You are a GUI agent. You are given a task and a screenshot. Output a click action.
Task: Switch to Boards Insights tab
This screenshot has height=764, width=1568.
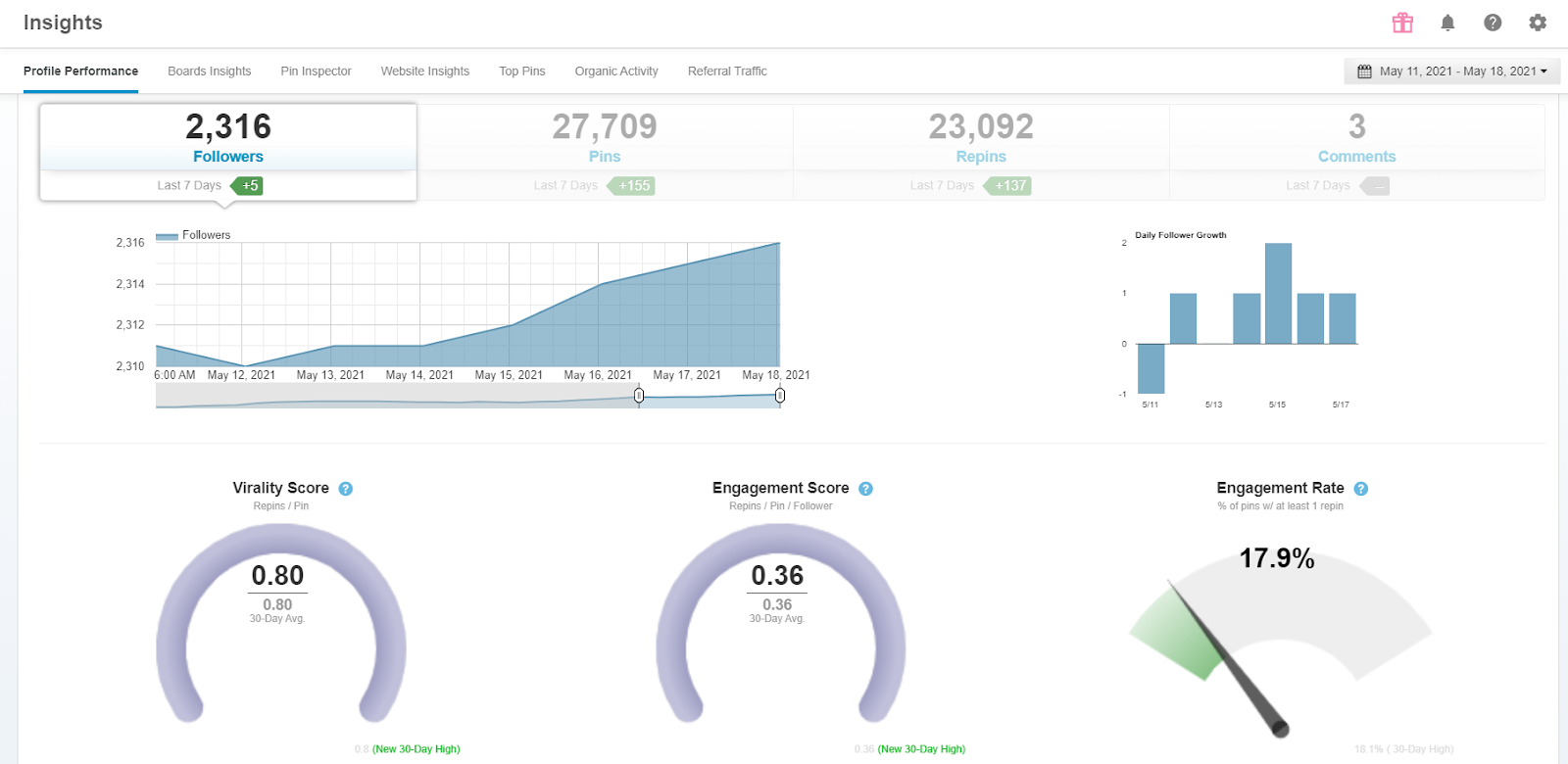209,72
